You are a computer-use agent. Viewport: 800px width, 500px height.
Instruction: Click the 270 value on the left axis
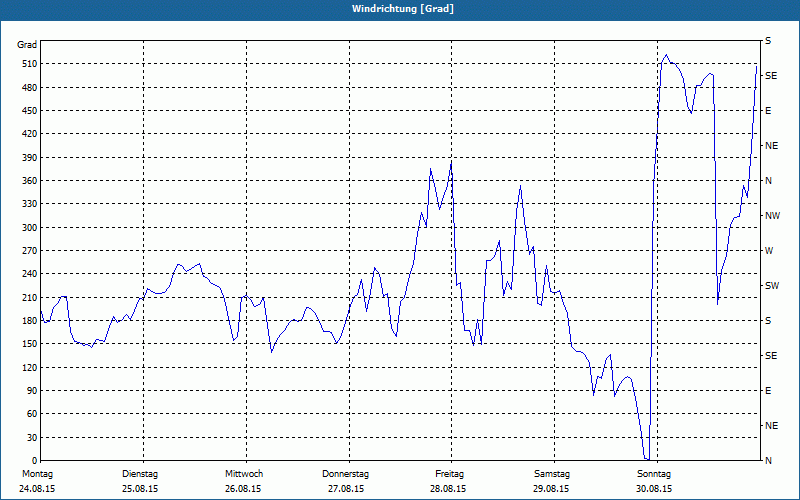pos(30,251)
